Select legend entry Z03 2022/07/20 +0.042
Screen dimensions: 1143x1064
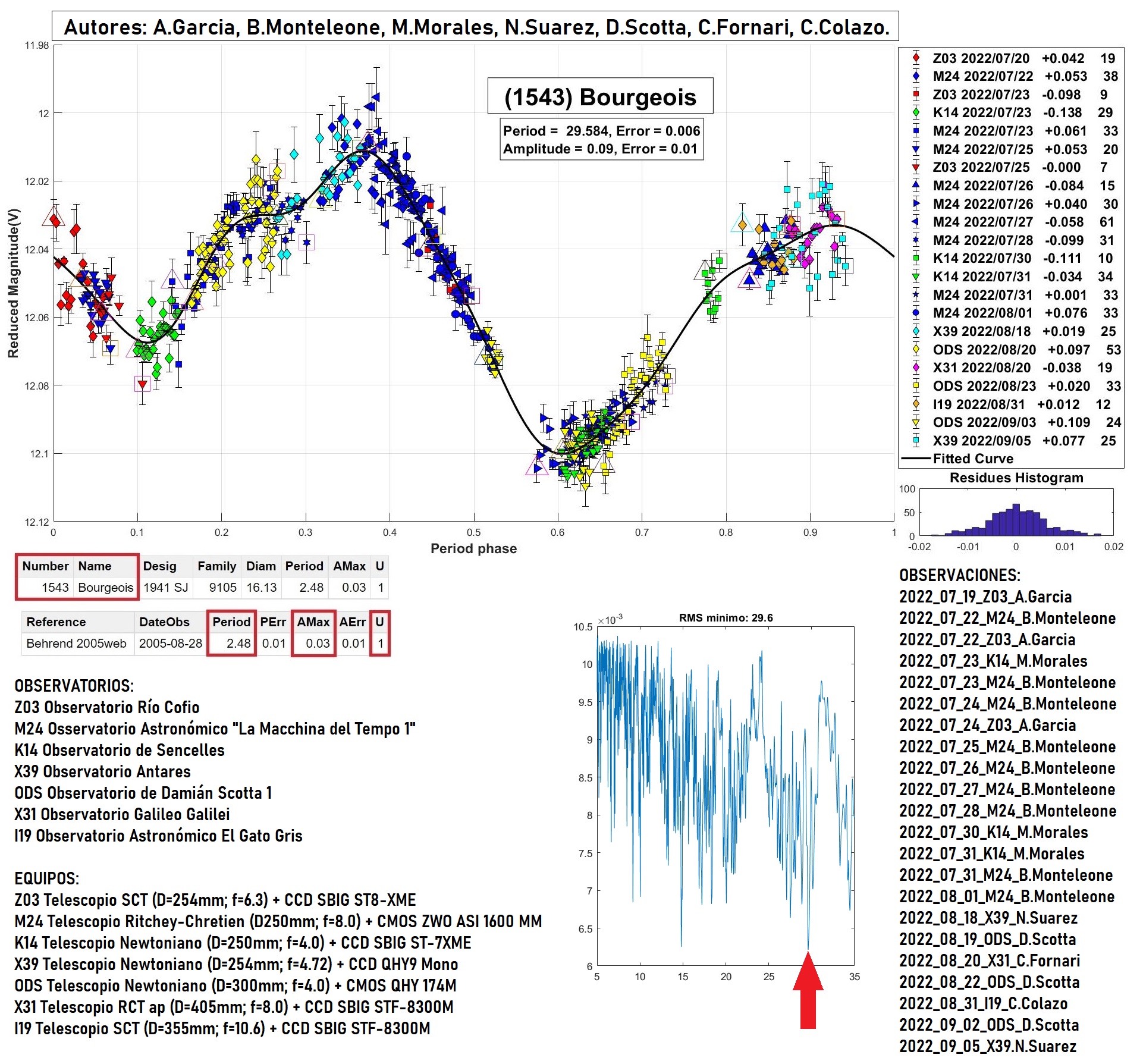pos(1013,58)
